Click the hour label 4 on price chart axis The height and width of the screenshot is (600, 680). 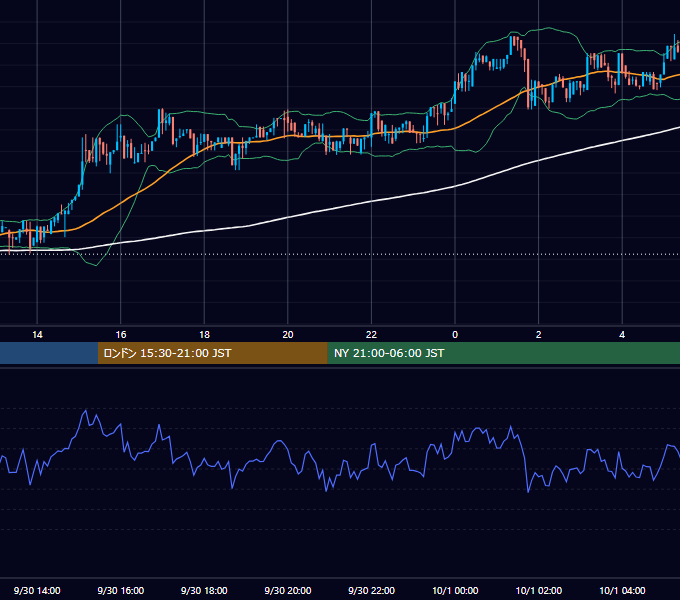click(x=622, y=335)
